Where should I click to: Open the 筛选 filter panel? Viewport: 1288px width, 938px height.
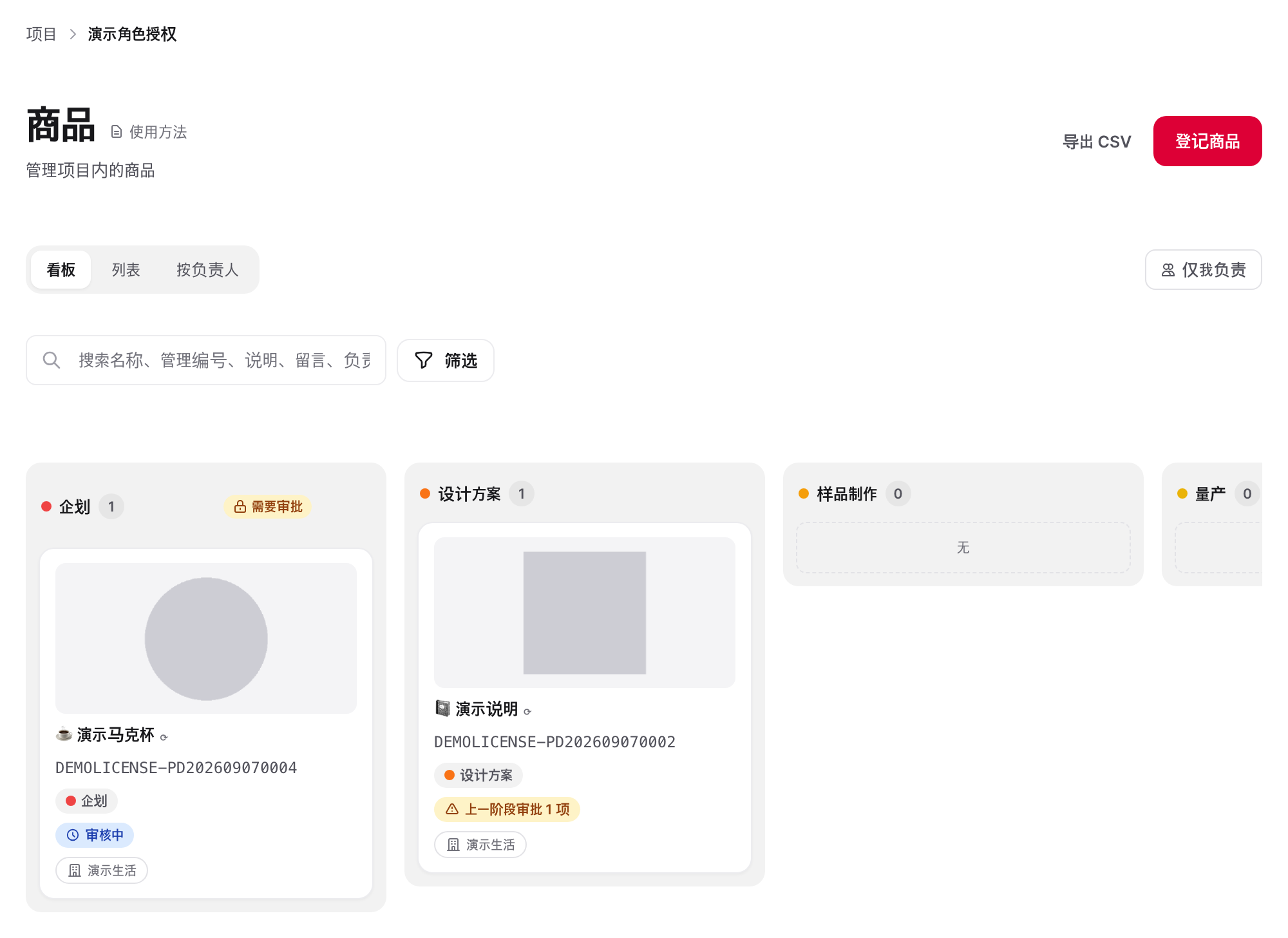tap(446, 360)
